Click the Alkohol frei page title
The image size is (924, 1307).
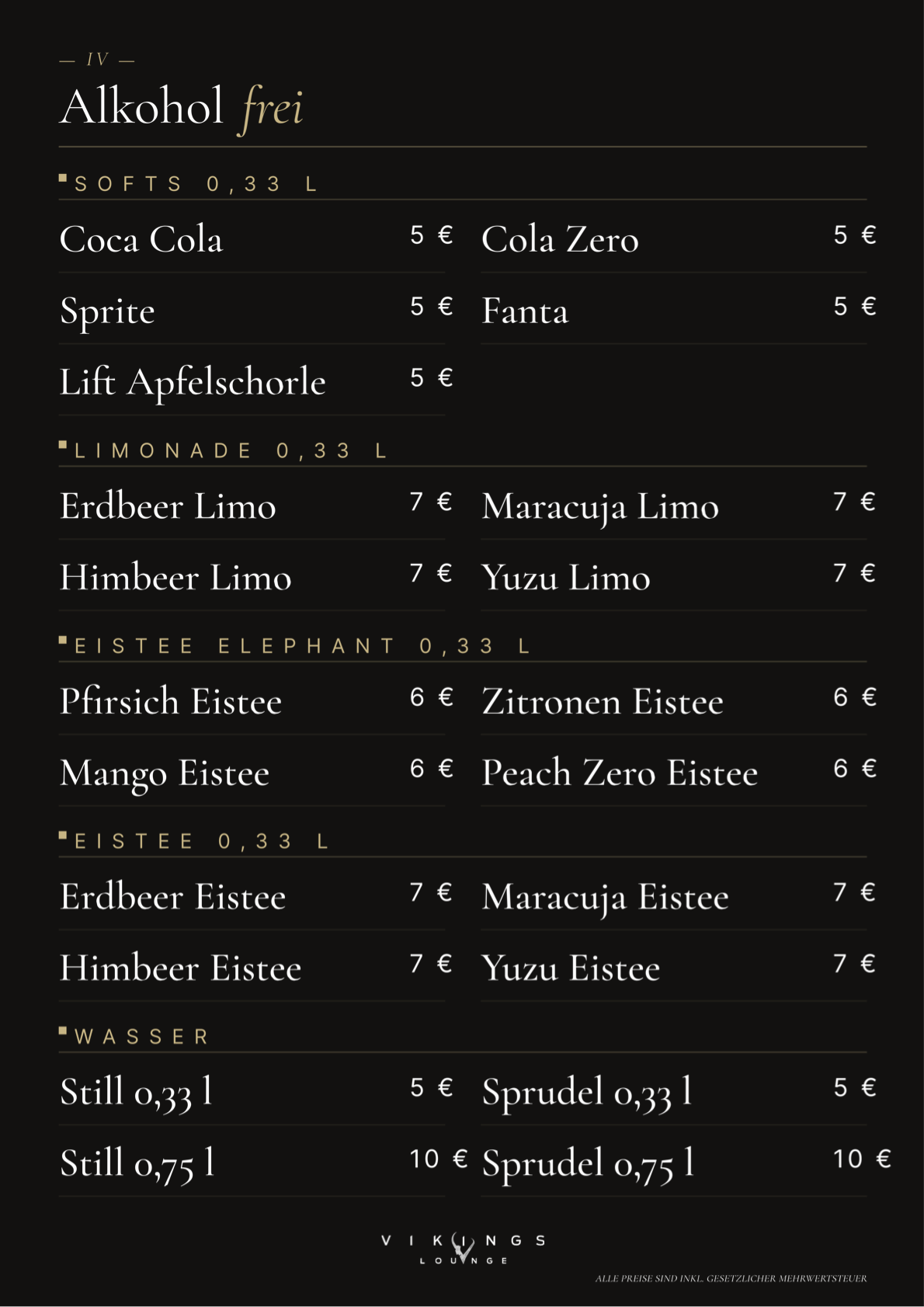(x=182, y=107)
